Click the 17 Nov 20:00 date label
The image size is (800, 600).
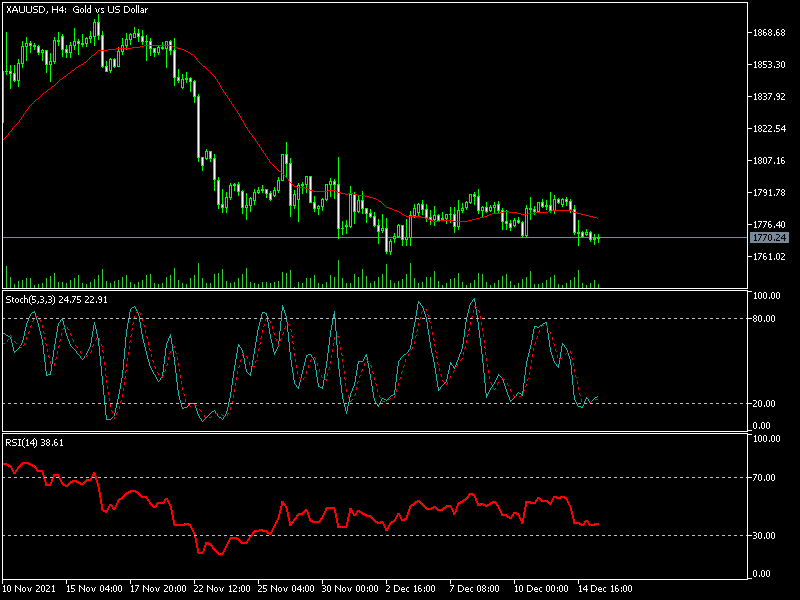coord(158,589)
